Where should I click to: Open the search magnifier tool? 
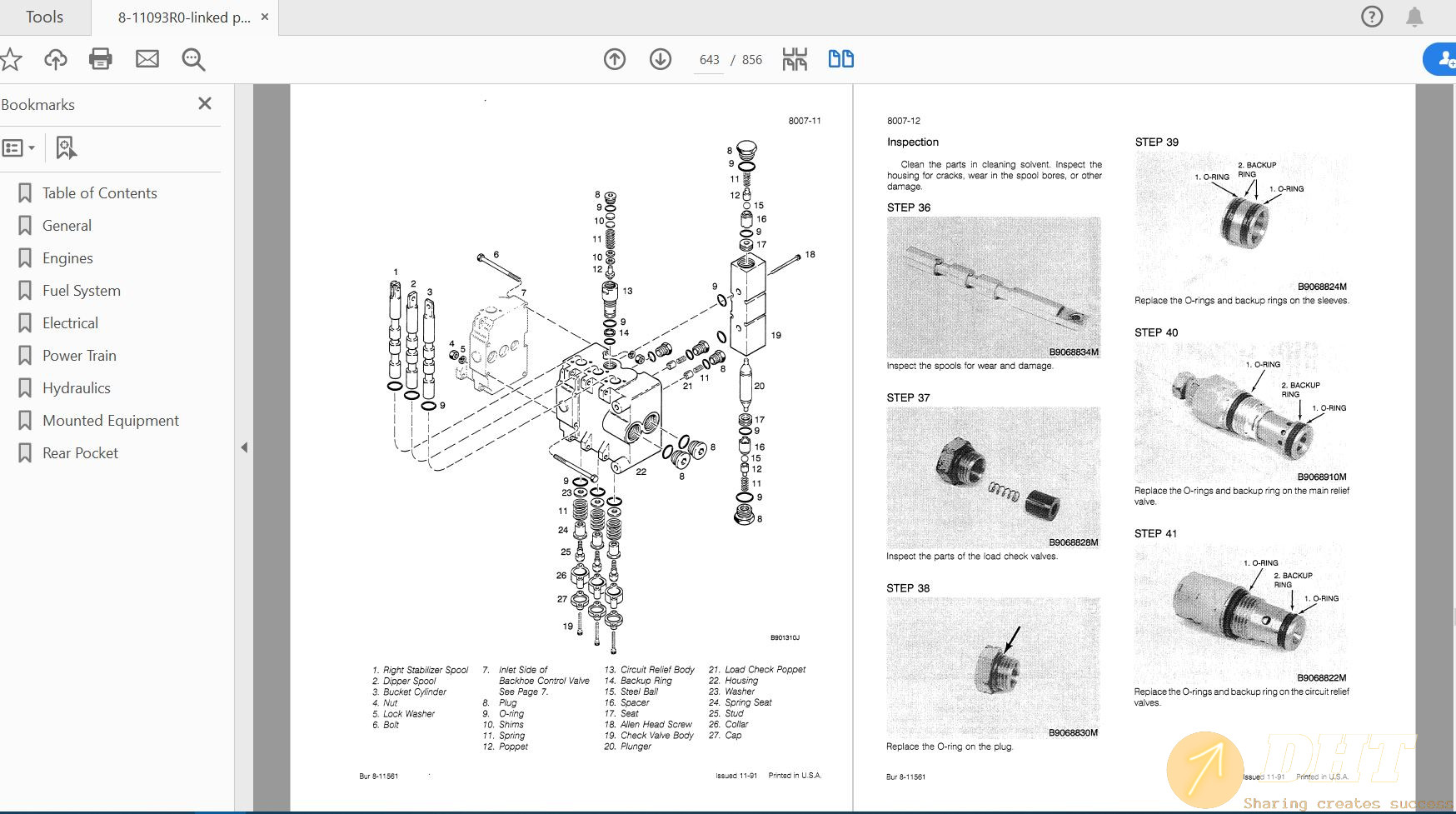pyautogui.click(x=193, y=59)
